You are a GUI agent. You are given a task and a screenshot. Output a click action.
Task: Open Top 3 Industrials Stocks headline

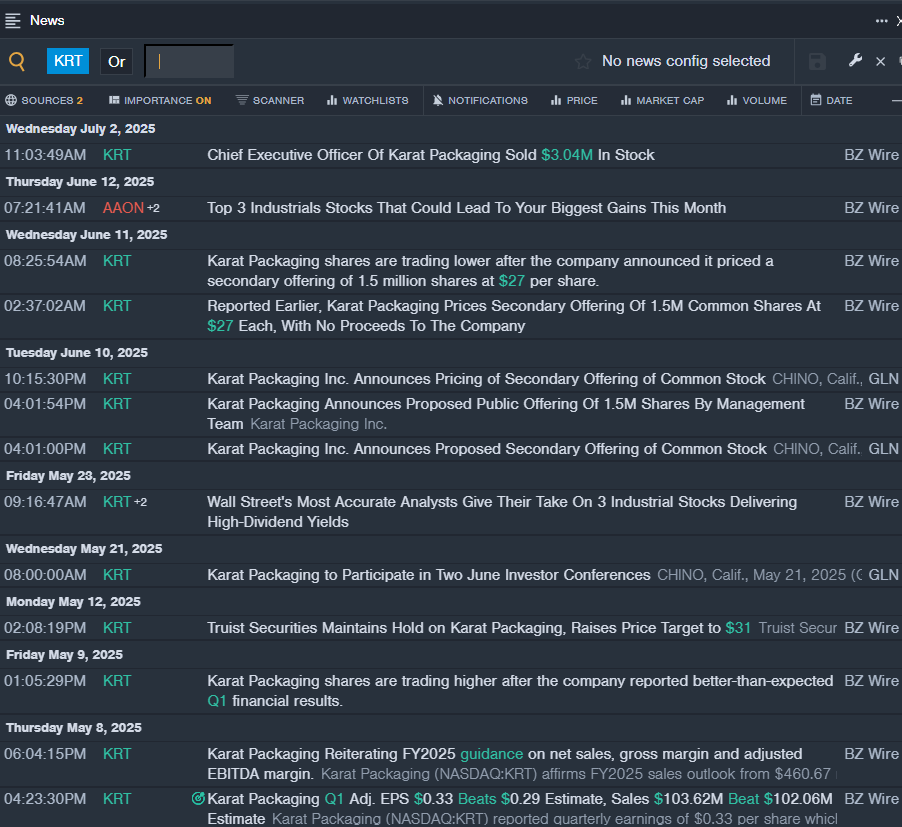467,208
